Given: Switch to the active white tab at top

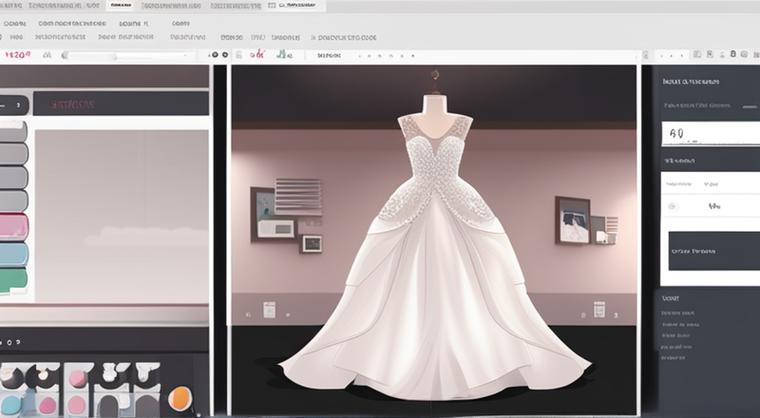Looking at the screenshot, I should [x=120, y=6].
